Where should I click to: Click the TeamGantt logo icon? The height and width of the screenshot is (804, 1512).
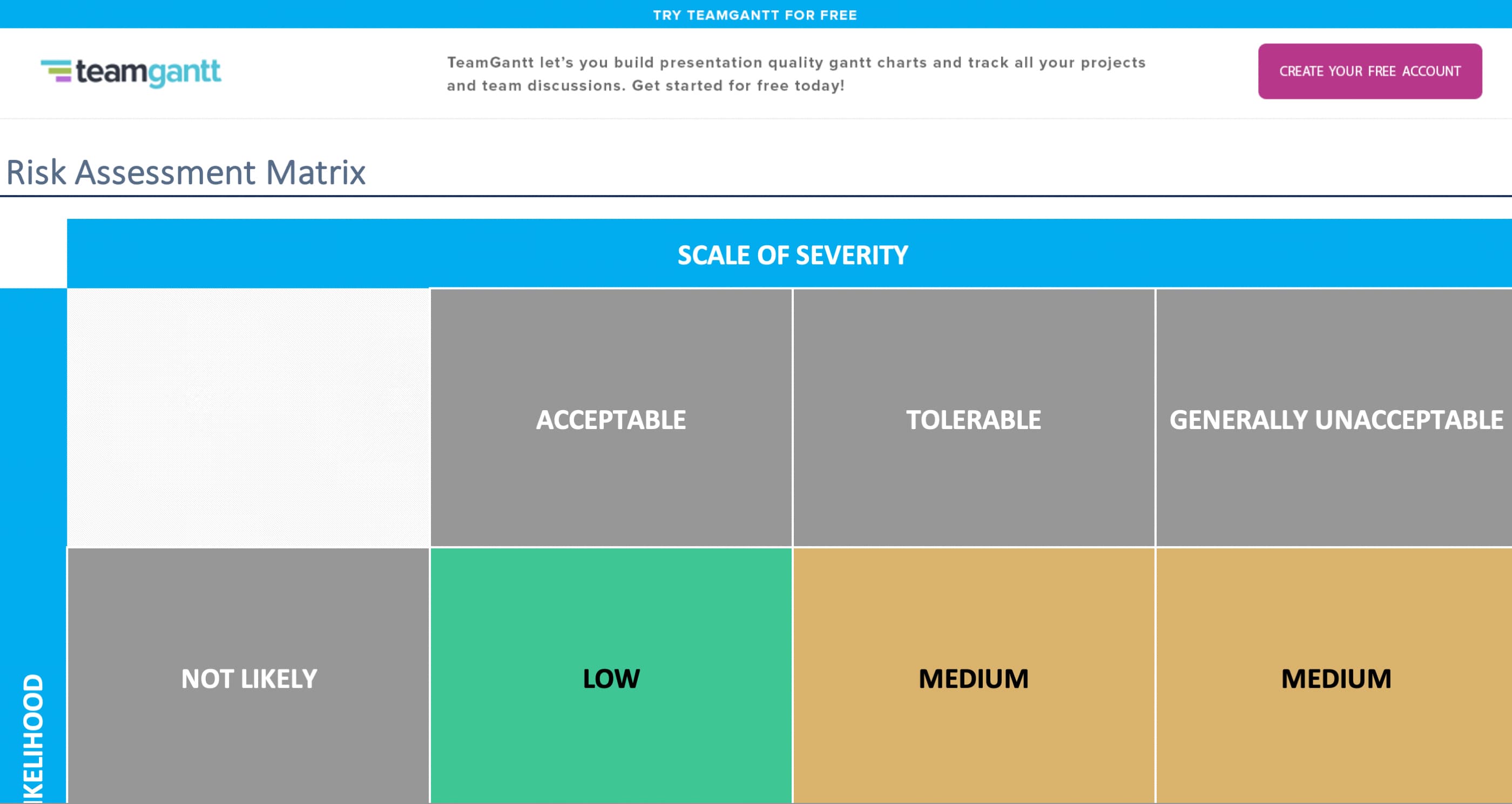56,71
